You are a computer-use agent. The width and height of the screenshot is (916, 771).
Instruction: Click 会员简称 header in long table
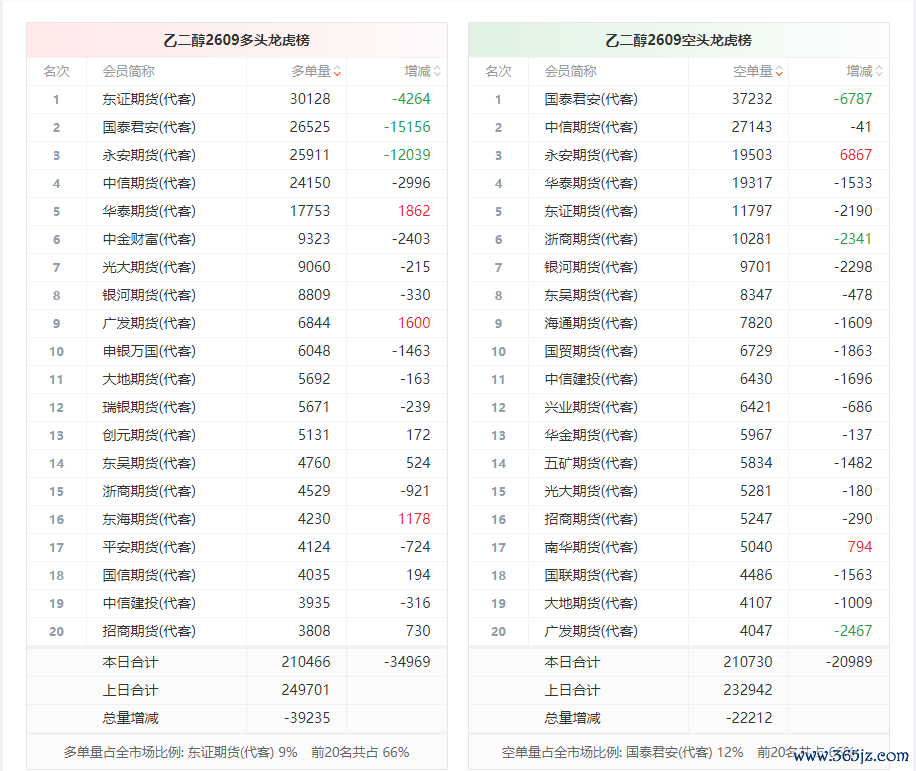click(x=129, y=71)
